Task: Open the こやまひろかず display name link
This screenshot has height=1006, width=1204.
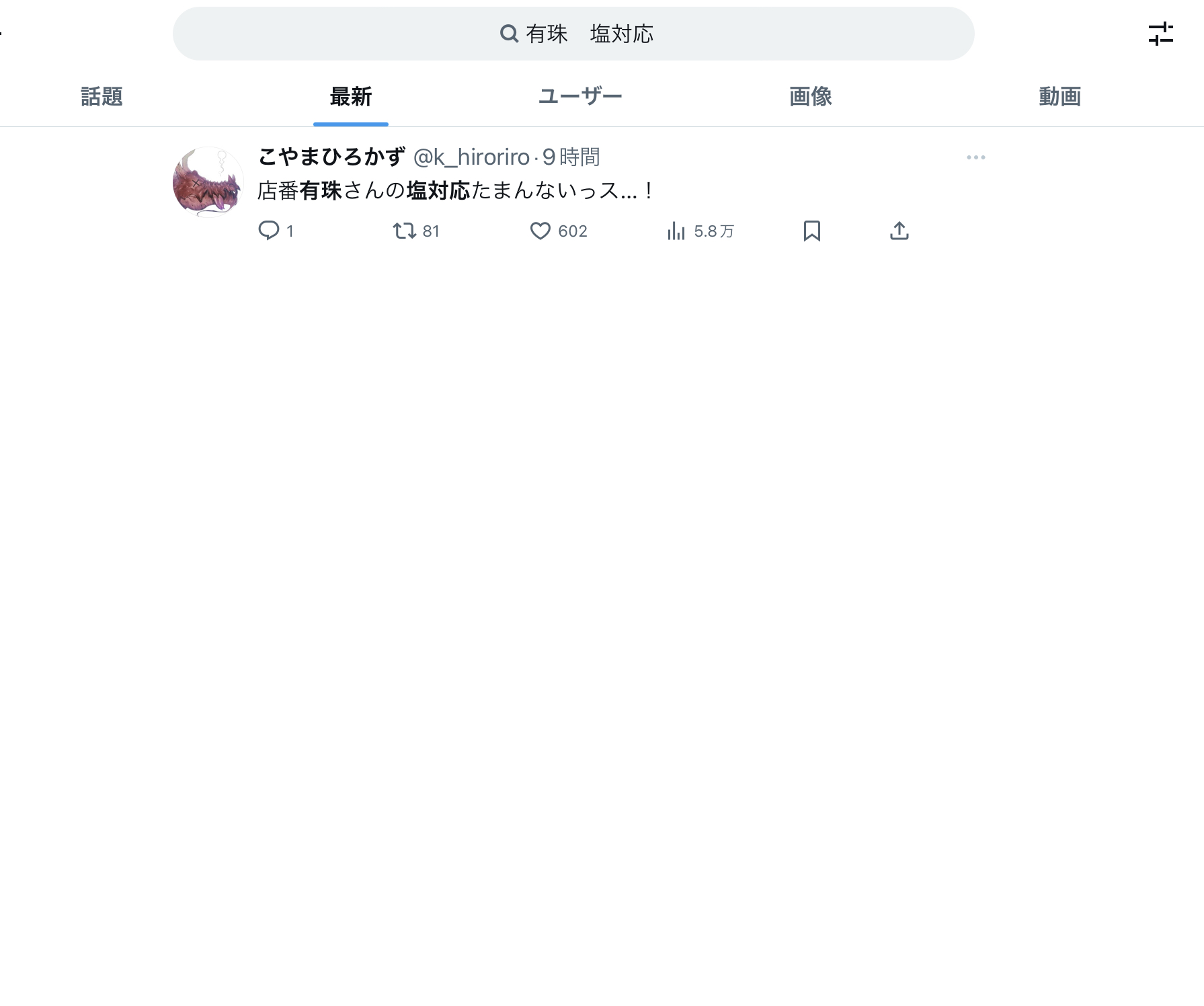Action: pyautogui.click(x=331, y=157)
